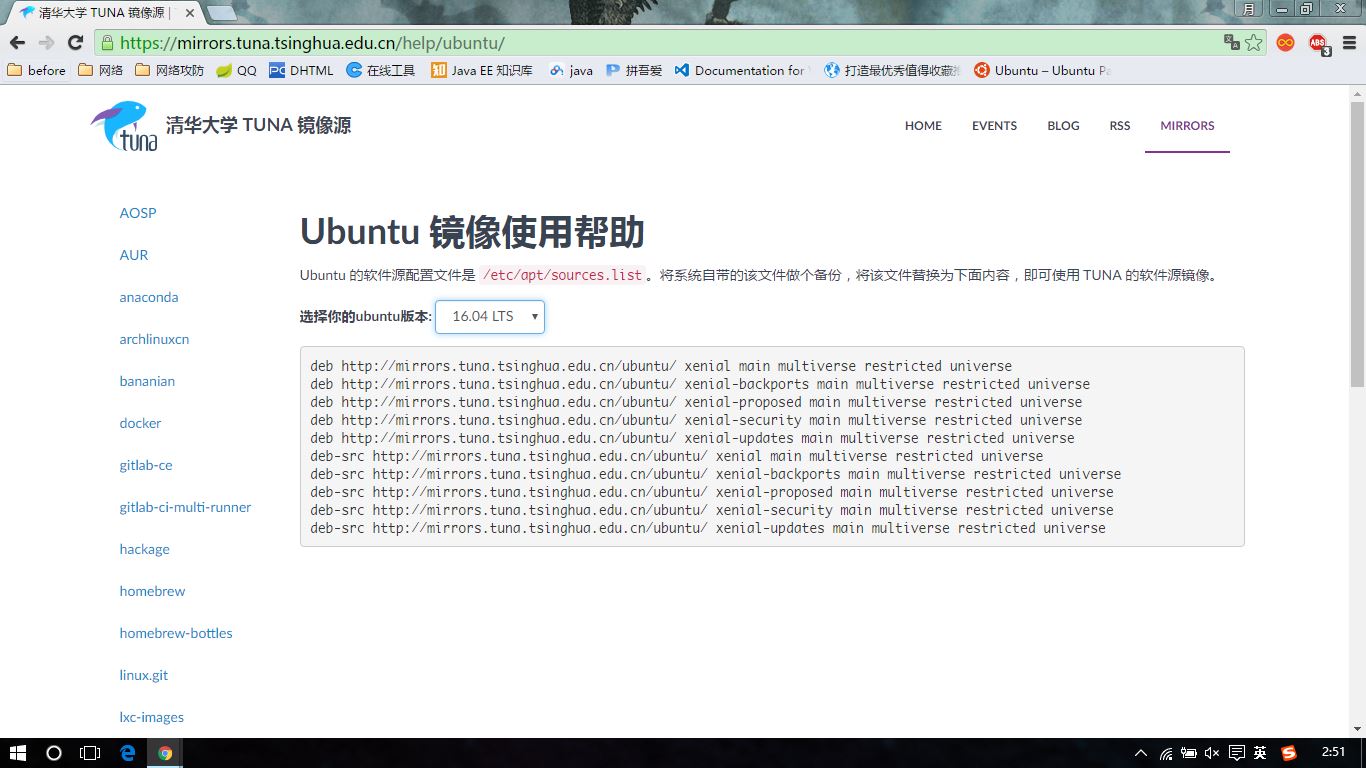1366x768 pixels.
Task: Open a new tab next to the TUNA tab
Action: [x=222, y=13]
